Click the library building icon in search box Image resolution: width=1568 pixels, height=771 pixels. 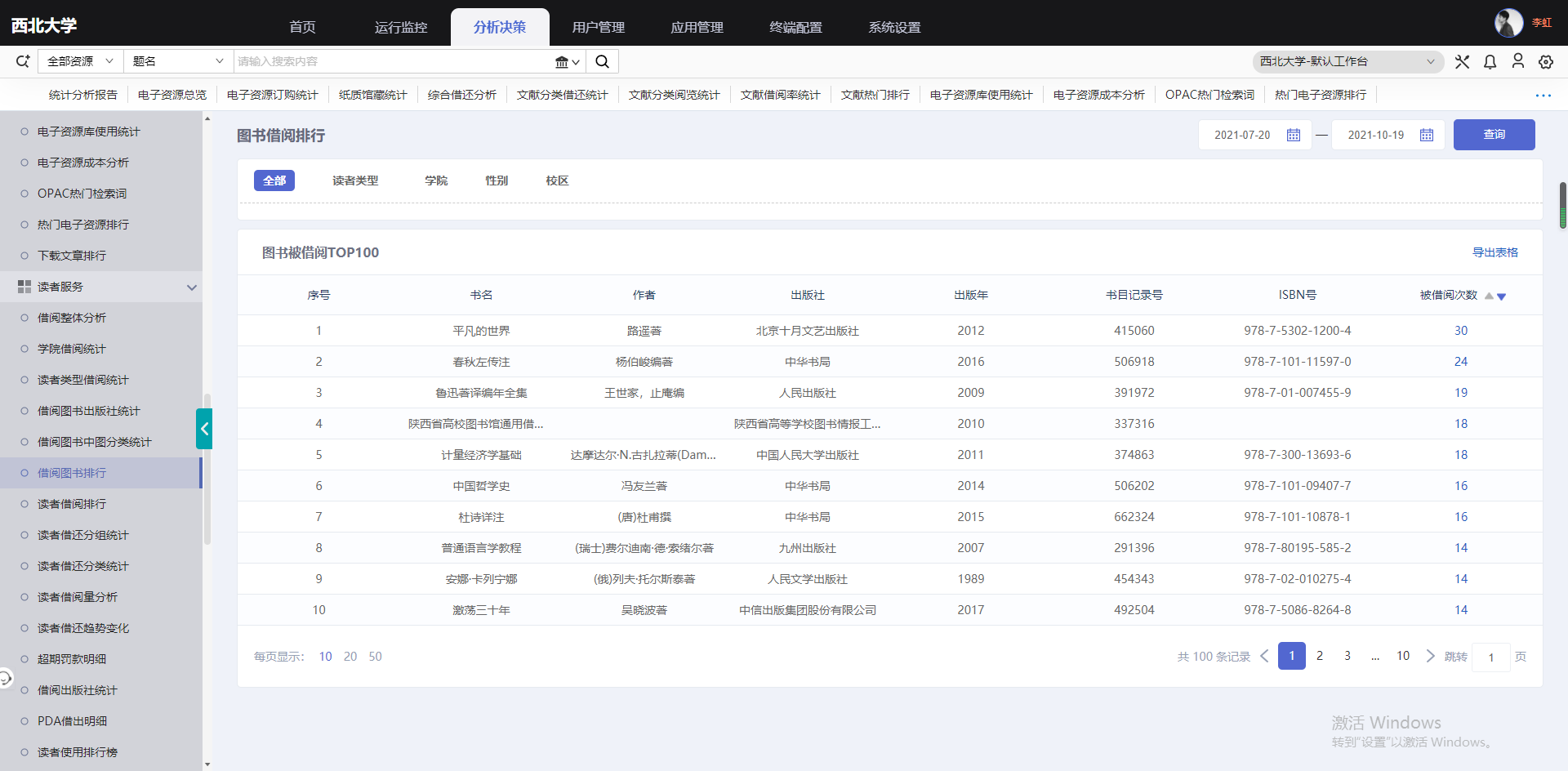(562, 61)
